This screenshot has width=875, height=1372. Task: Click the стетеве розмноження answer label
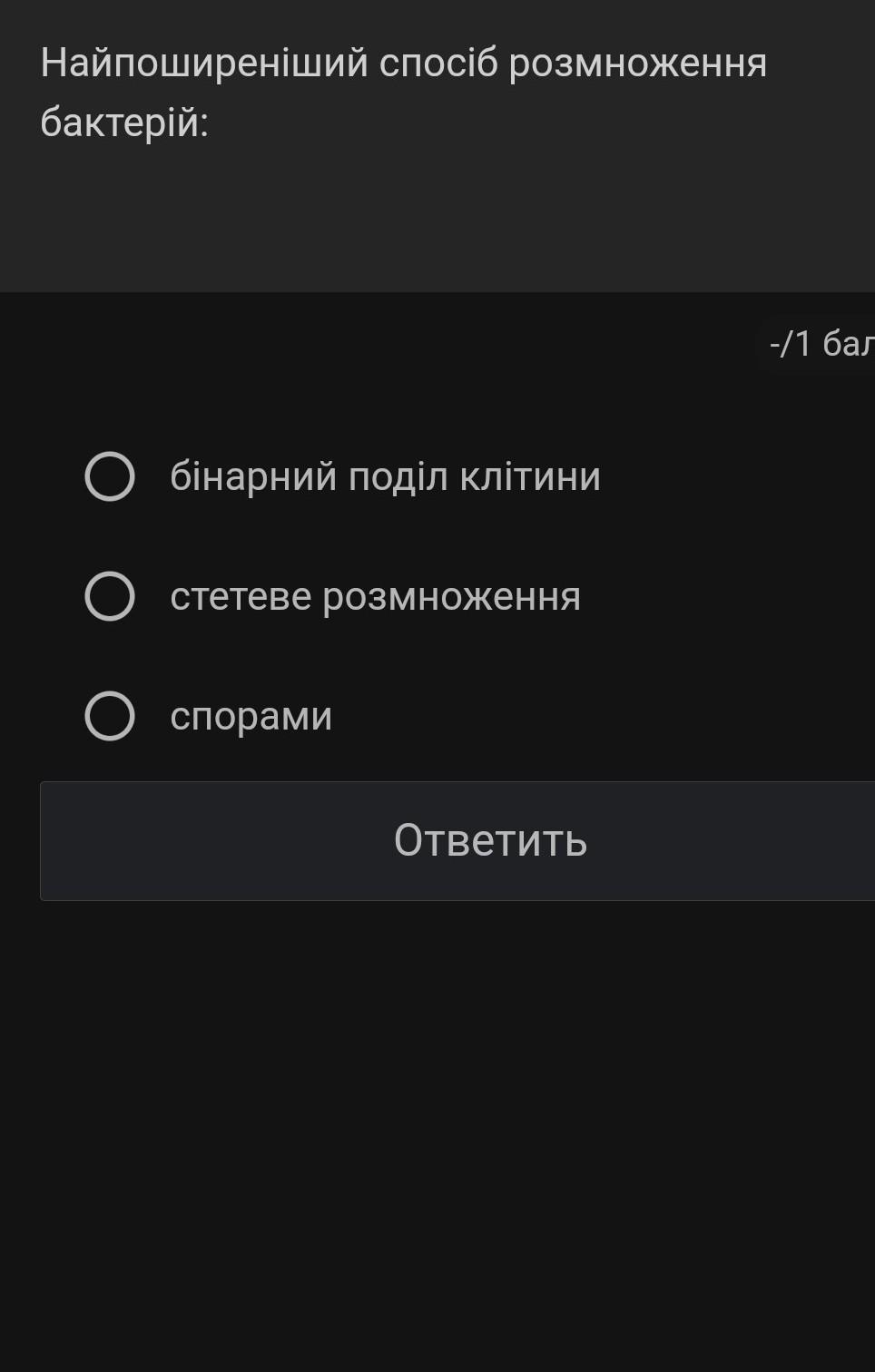click(x=375, y=596)
